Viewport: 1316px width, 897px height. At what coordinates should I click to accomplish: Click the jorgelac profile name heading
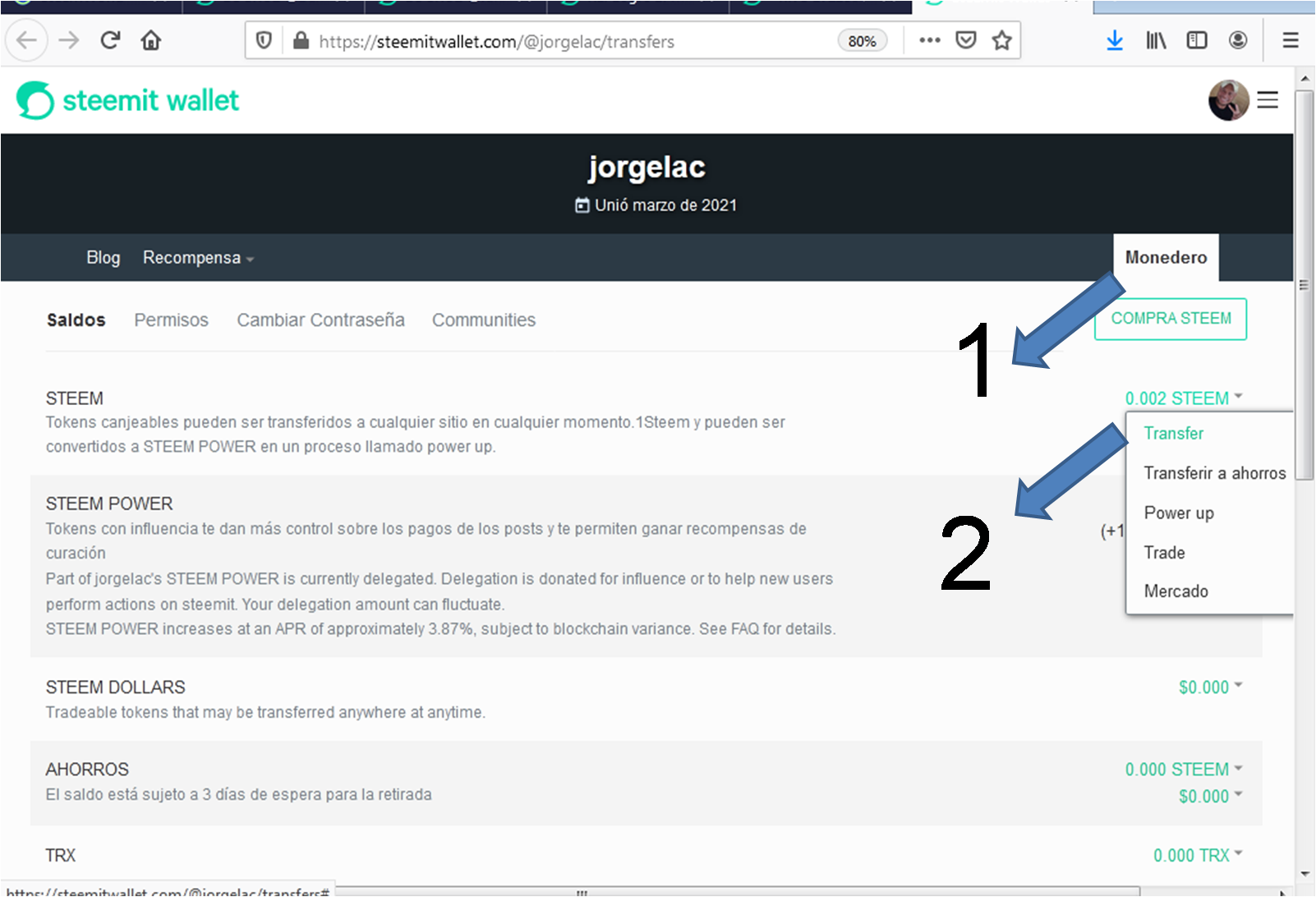point(646,168)
